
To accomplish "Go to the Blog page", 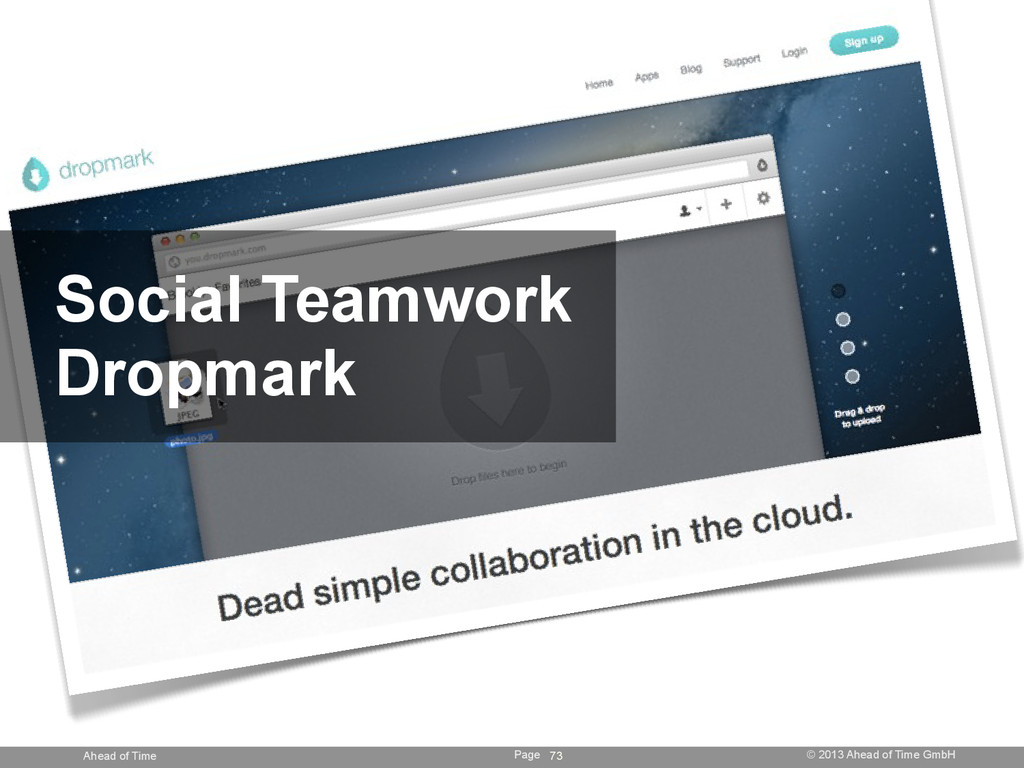I will (691, 69).
